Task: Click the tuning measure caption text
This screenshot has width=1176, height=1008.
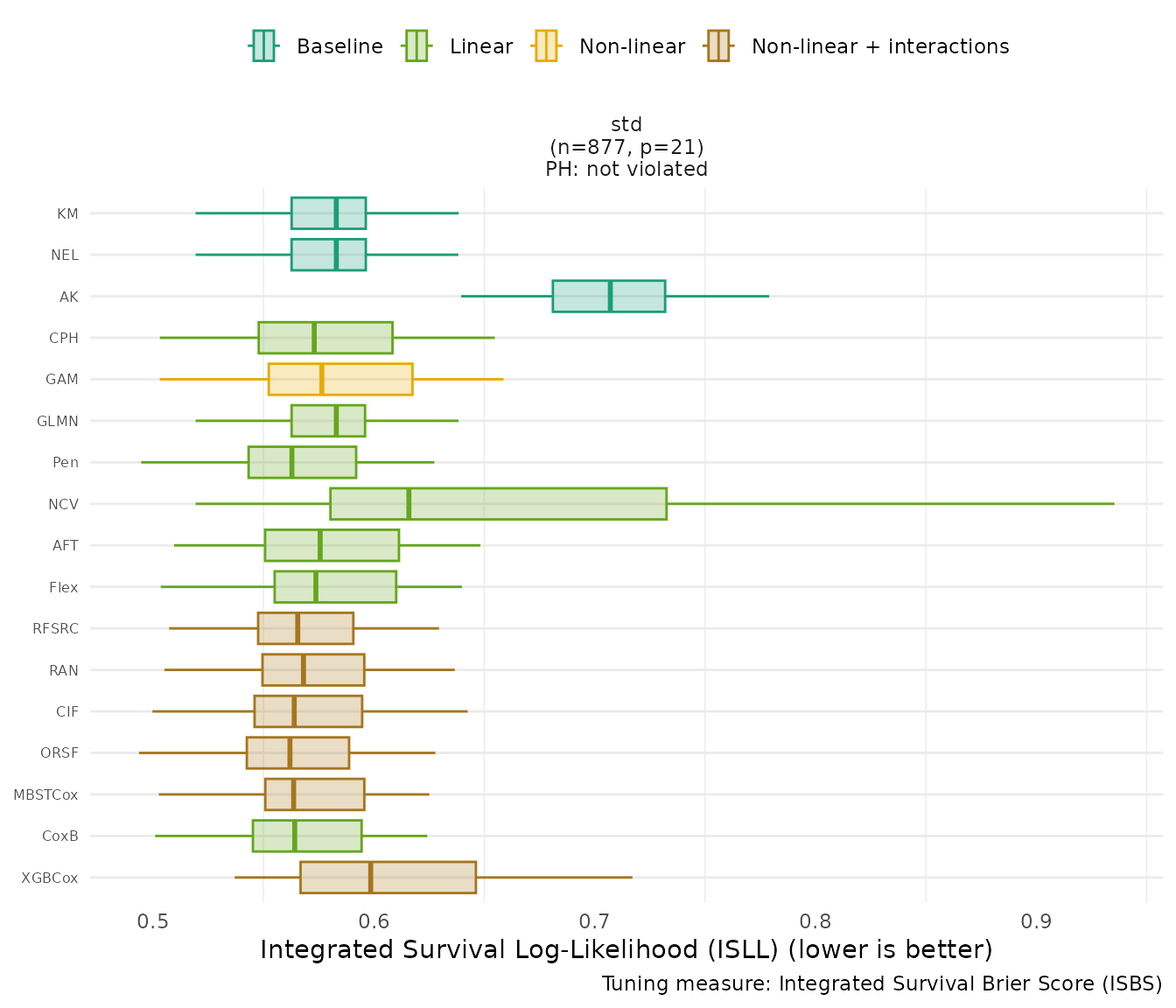Action: (x=881, y=984)
